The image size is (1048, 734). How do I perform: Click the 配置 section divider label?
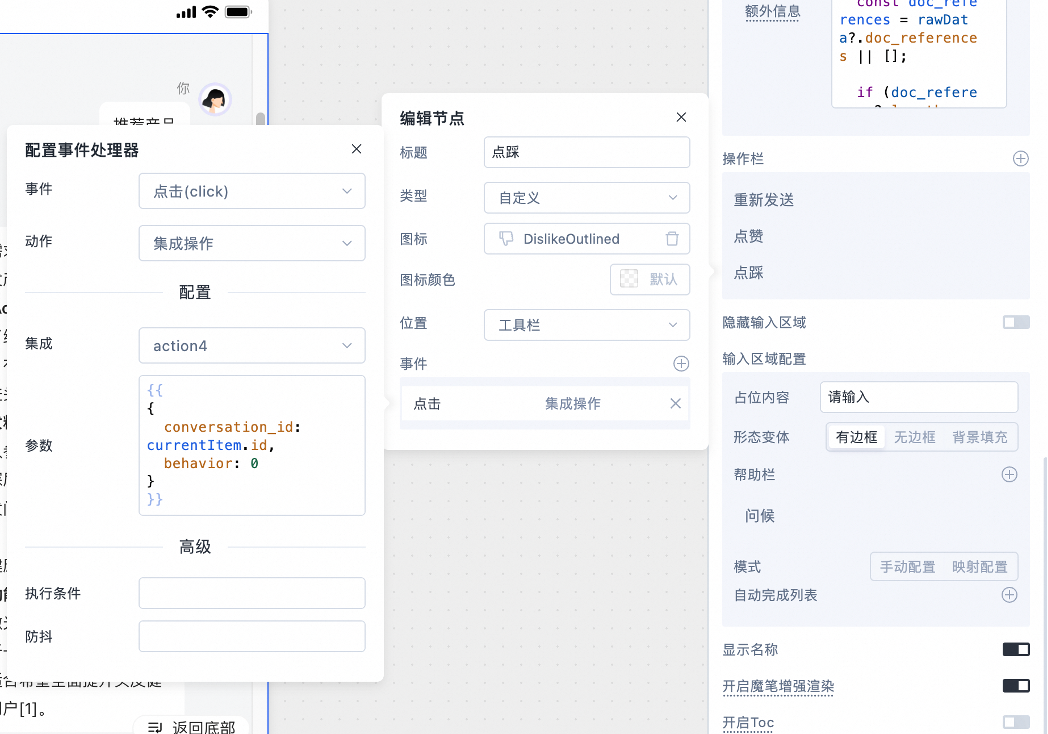point(194,292)
